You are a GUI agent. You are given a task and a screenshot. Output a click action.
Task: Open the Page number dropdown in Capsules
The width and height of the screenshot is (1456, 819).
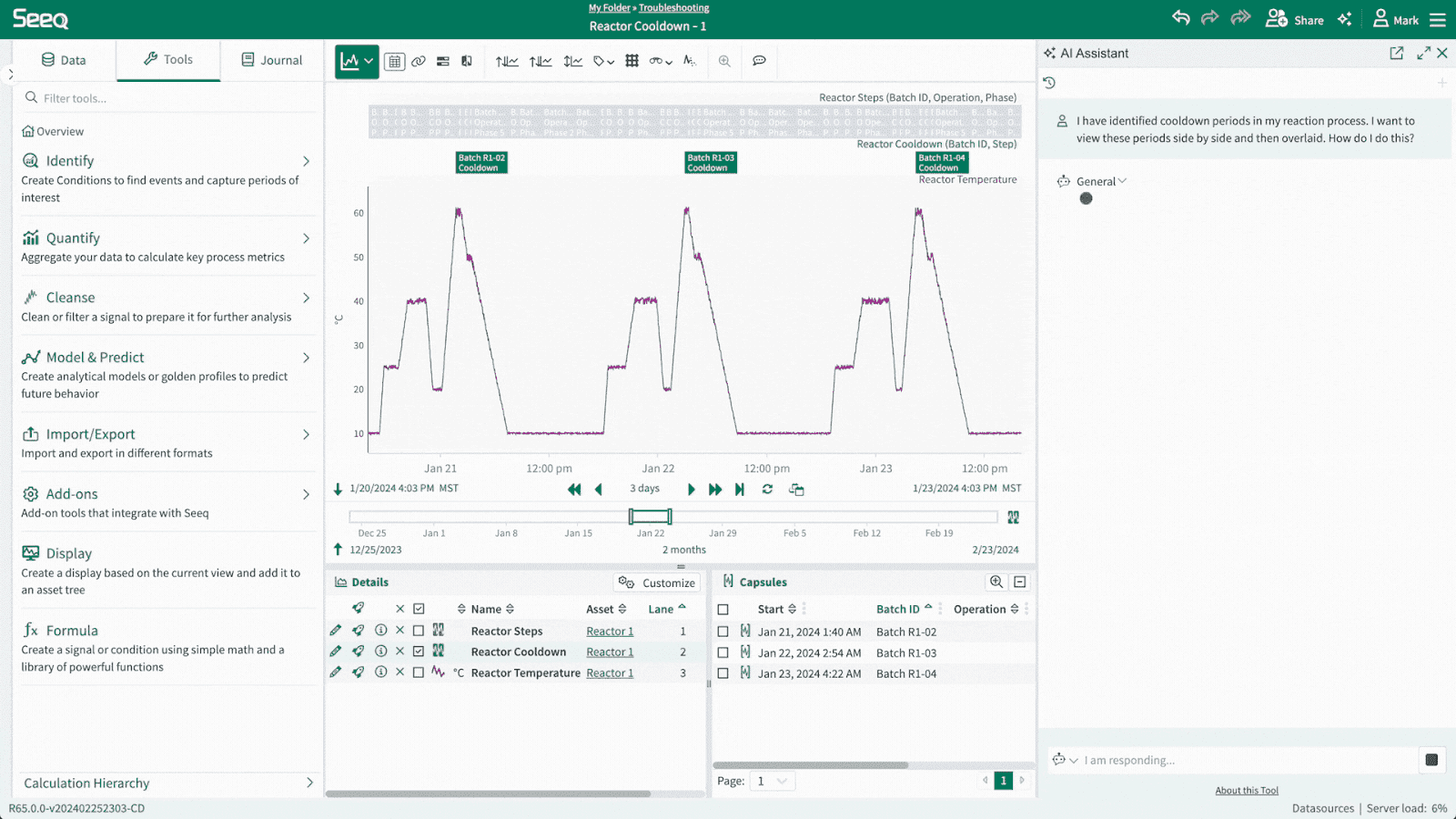pos(773,780)
